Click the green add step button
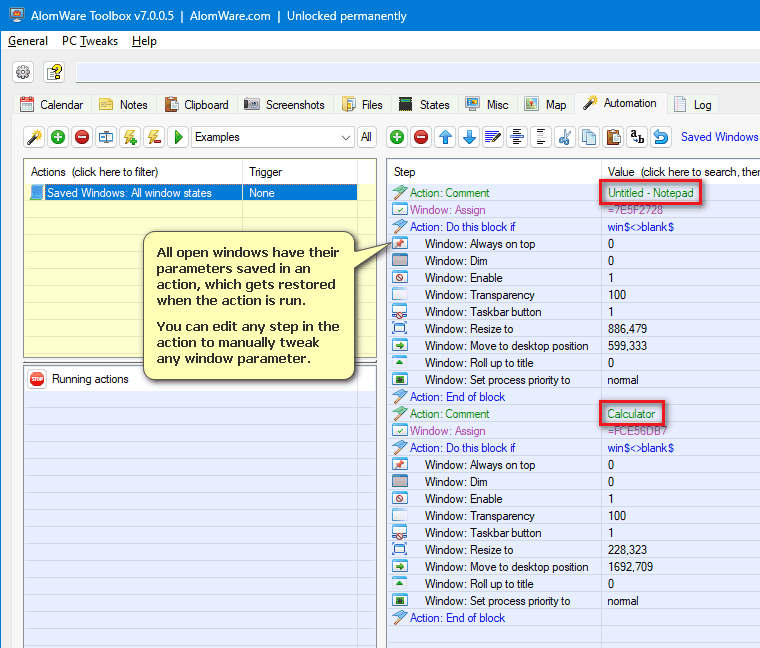The width and height of the screenshot is (760, 648). [x=397, y=137]
